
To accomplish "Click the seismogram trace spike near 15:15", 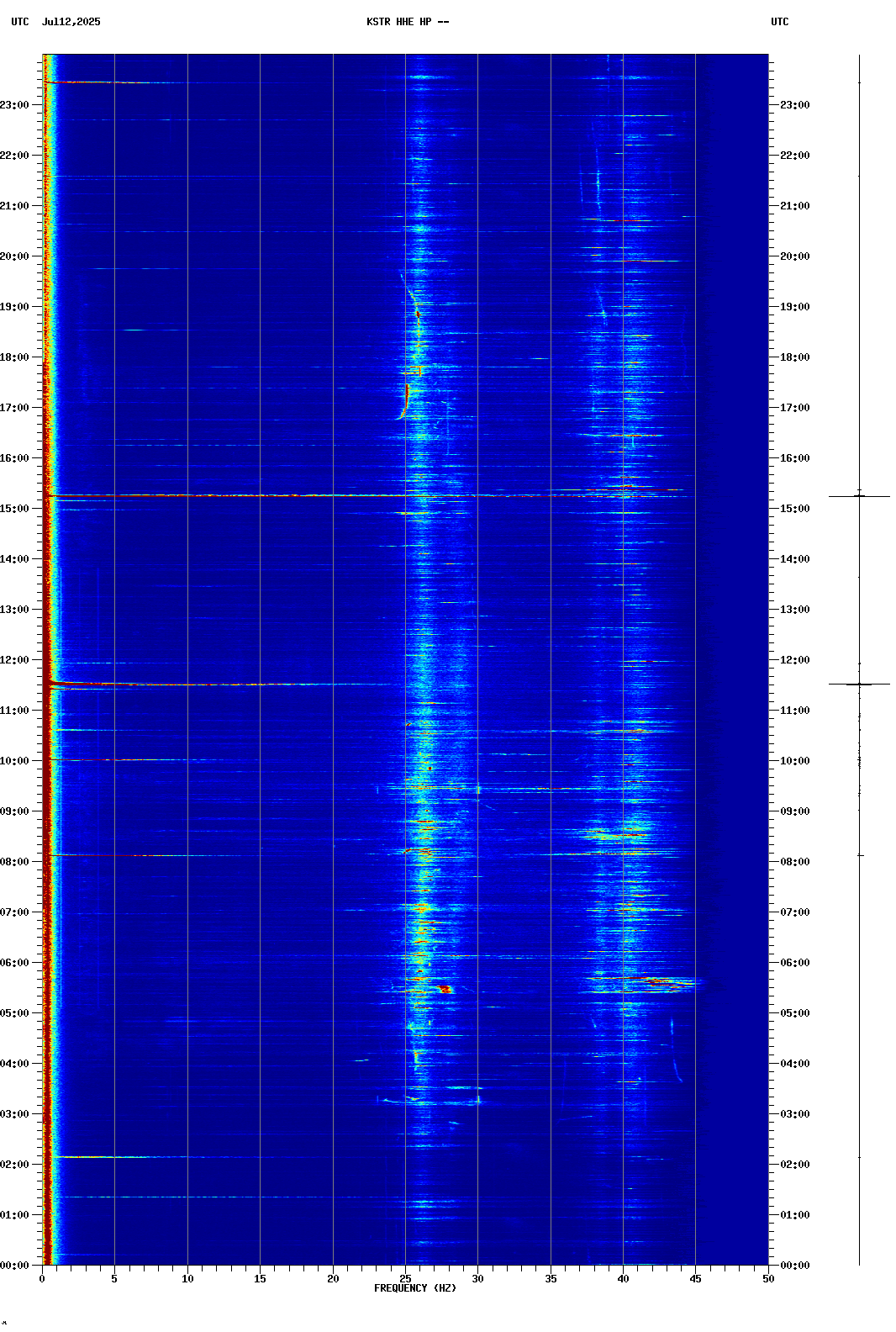I will [x=859, y=496].
